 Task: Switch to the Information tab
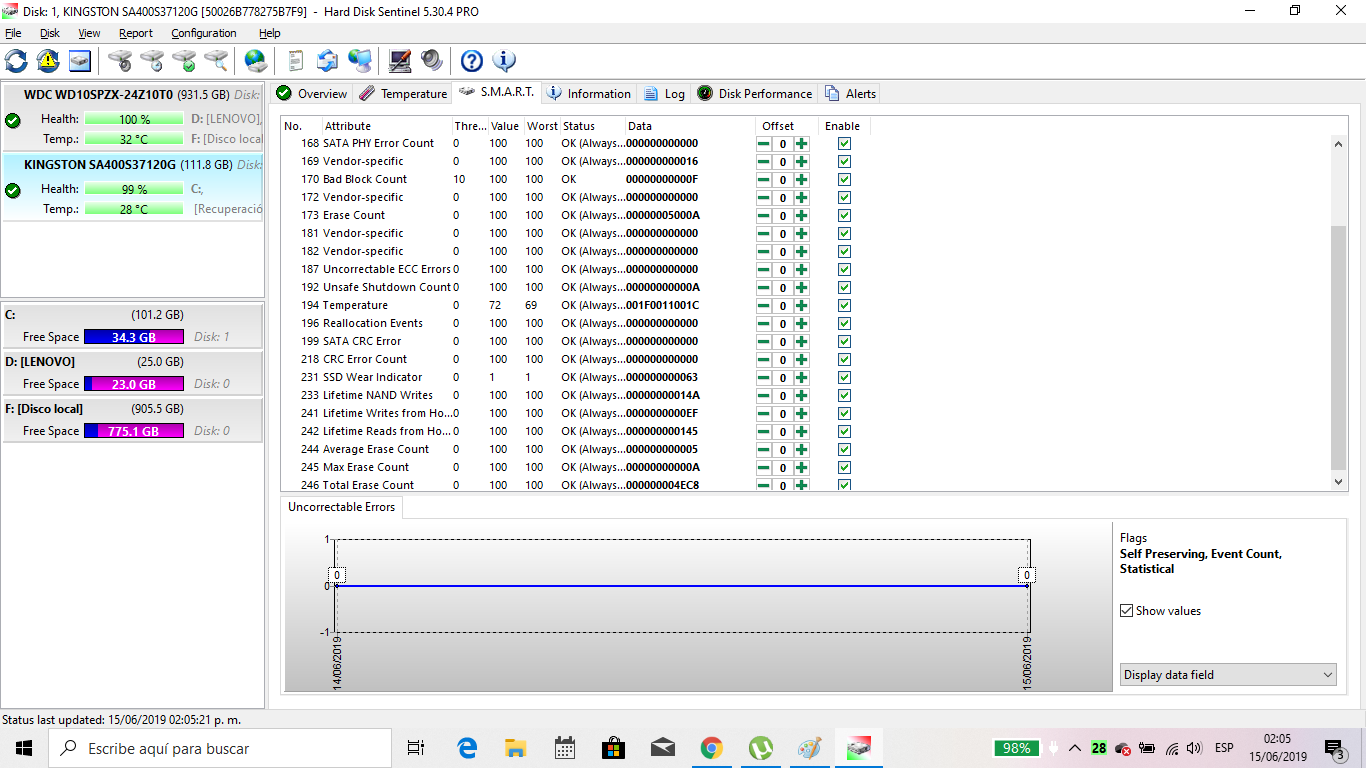pos(589,94)
